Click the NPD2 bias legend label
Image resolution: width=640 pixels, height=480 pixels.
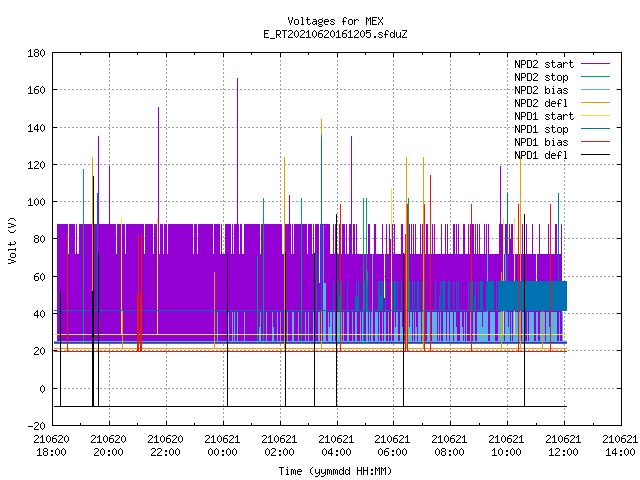tap(541, 90)
